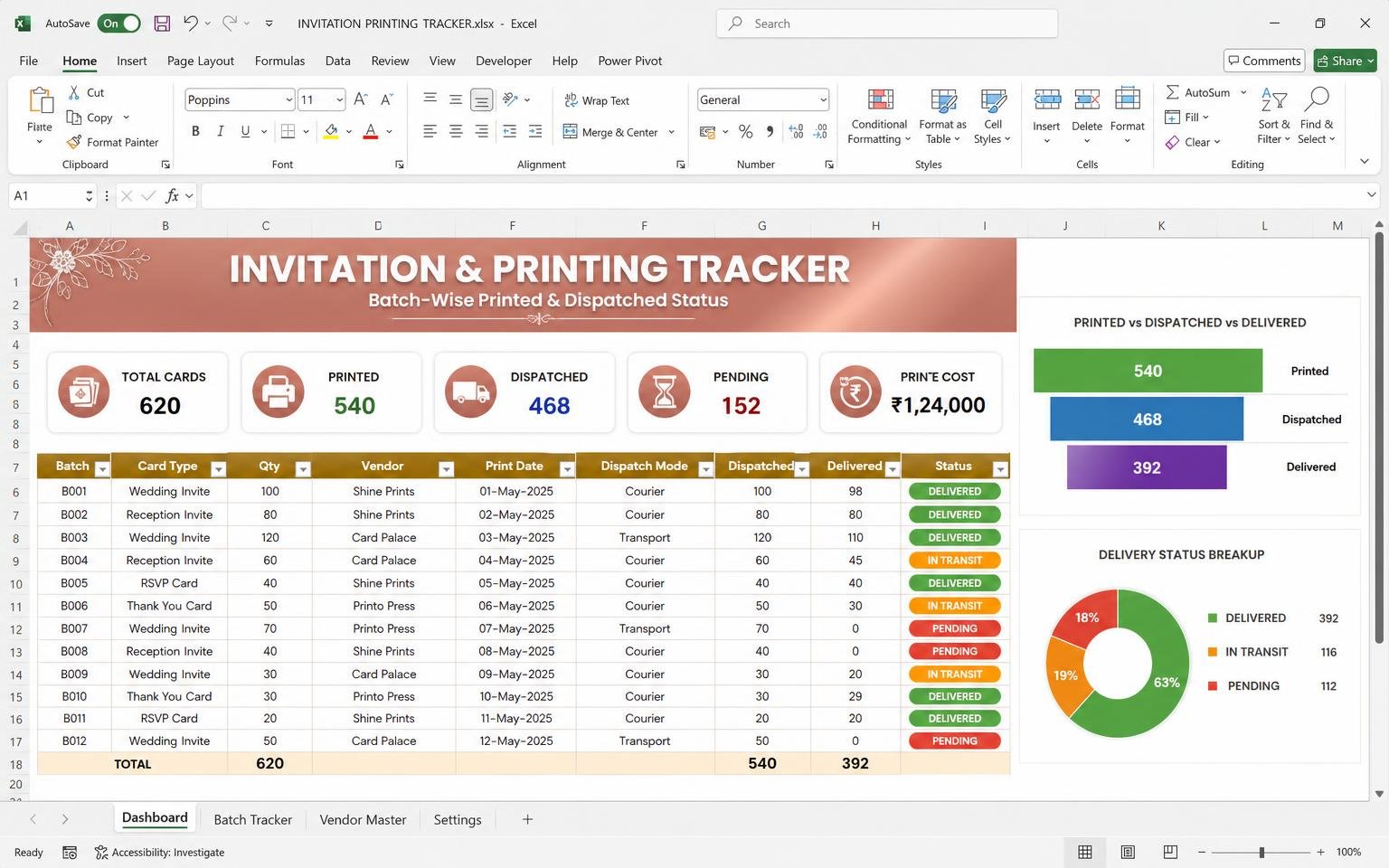Click the green Printed 540 bar
Image resolution: width=1389 pixels, height=868 pixels.
pos(1148,371)
